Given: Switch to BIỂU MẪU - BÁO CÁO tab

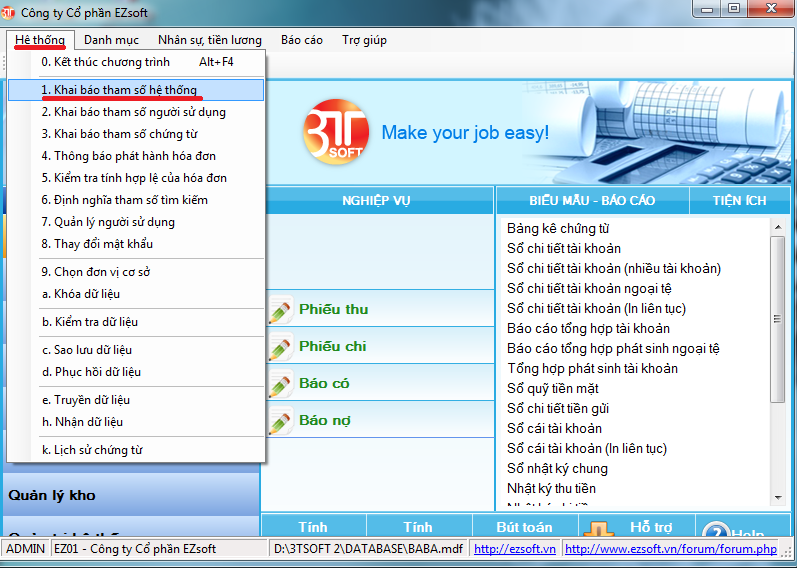Looking at the screenshot, I should tap(592, 200).
